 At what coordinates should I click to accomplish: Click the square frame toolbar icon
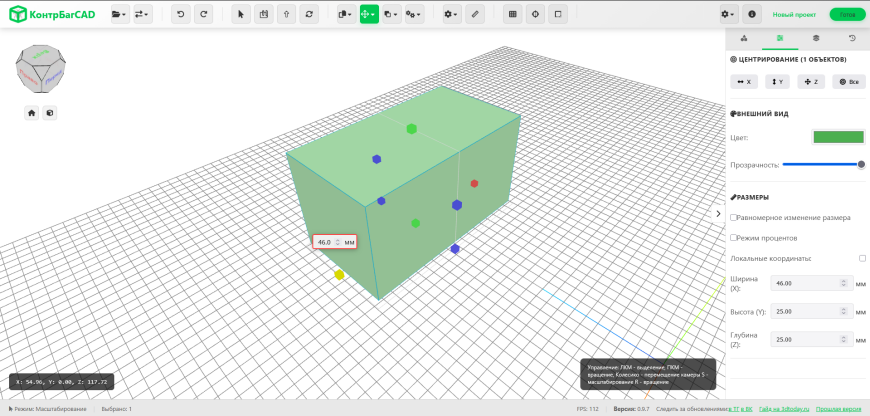(558, 14)
